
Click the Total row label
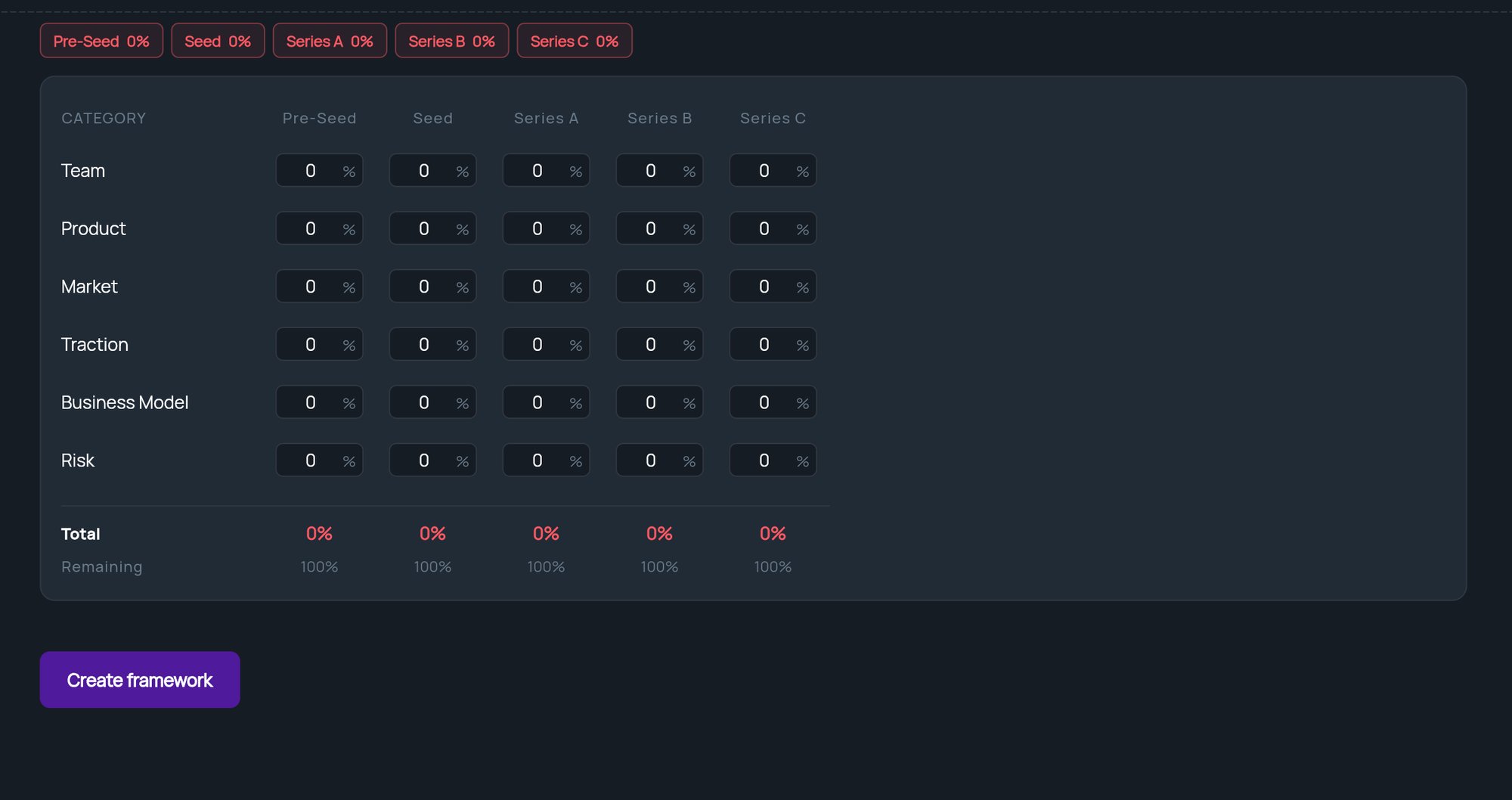click(80, 534)
